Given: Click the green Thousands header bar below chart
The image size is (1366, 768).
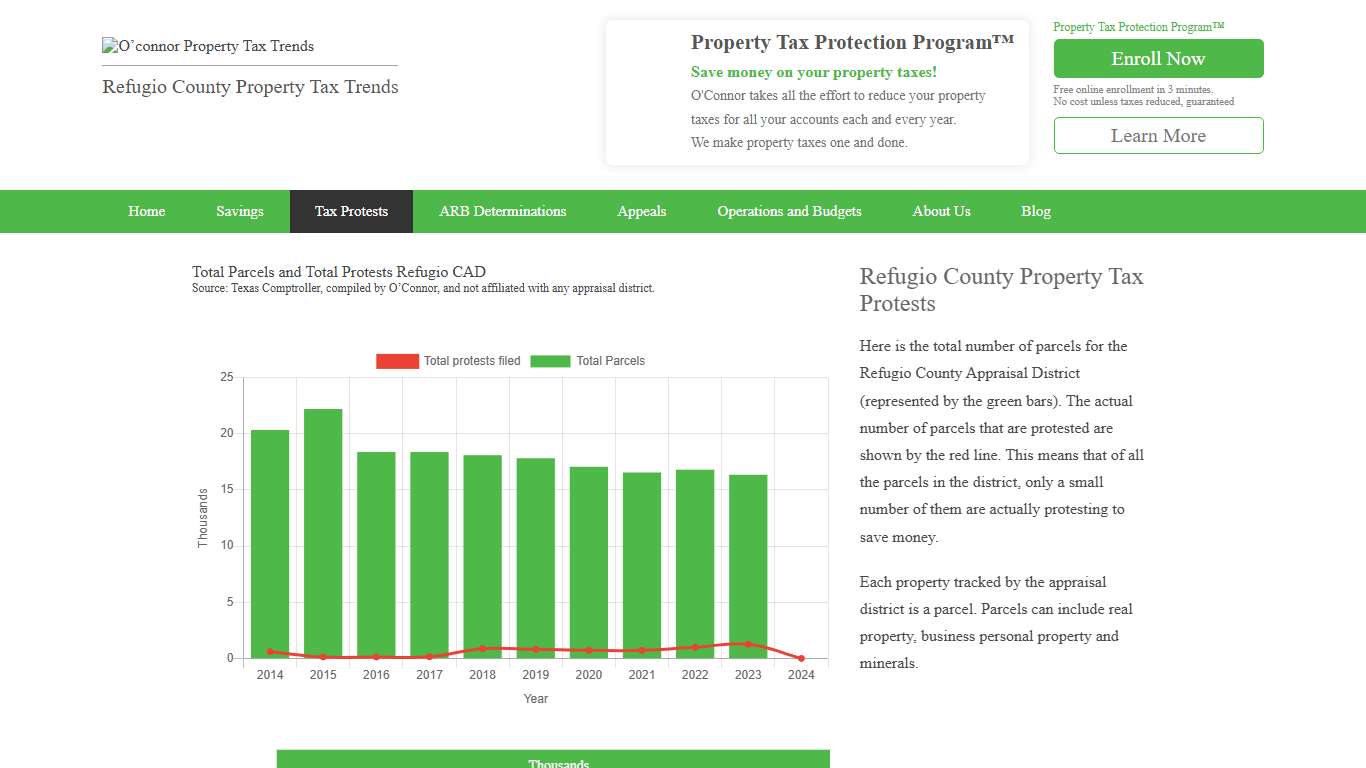Looking at the screenshot, I should [553, 758].
